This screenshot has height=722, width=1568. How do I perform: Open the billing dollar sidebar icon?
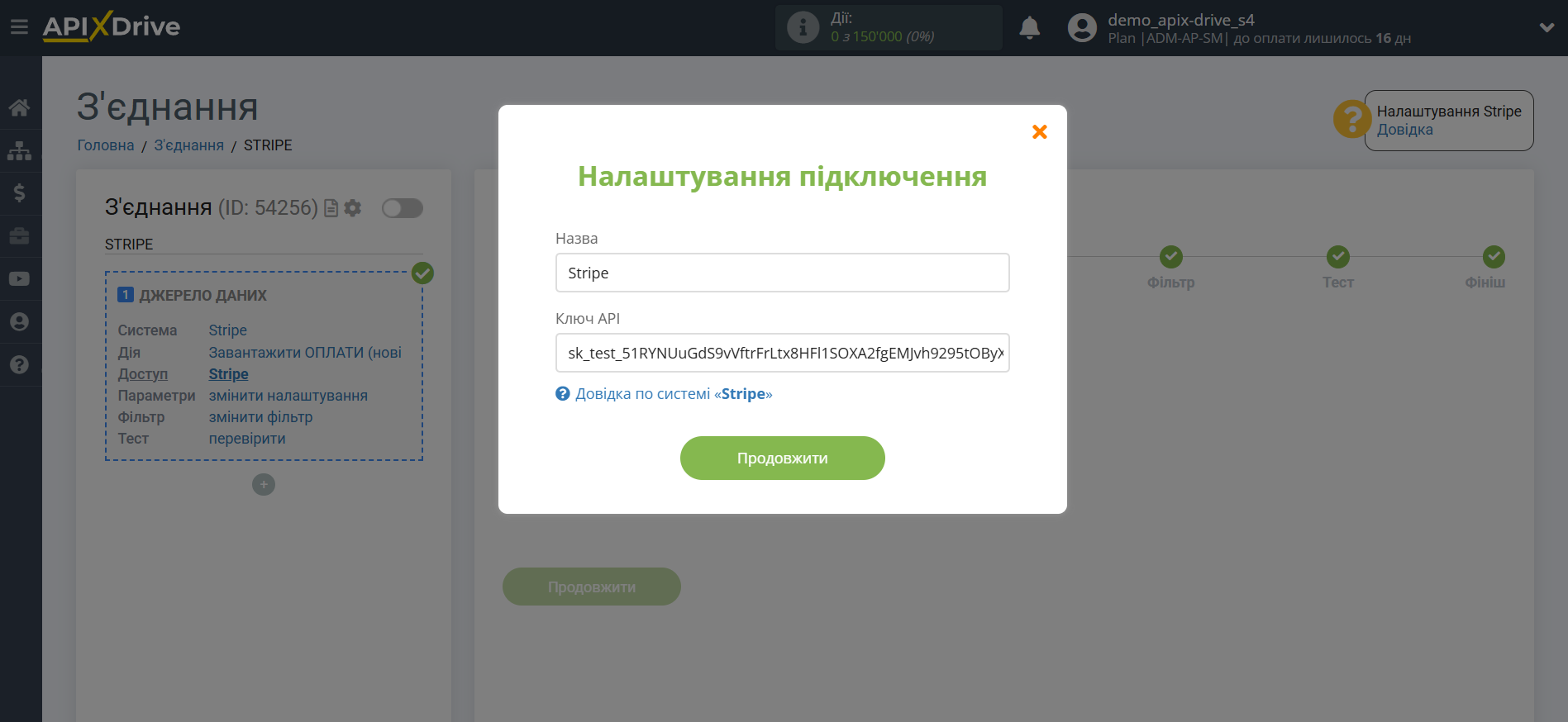coord(19,193)
